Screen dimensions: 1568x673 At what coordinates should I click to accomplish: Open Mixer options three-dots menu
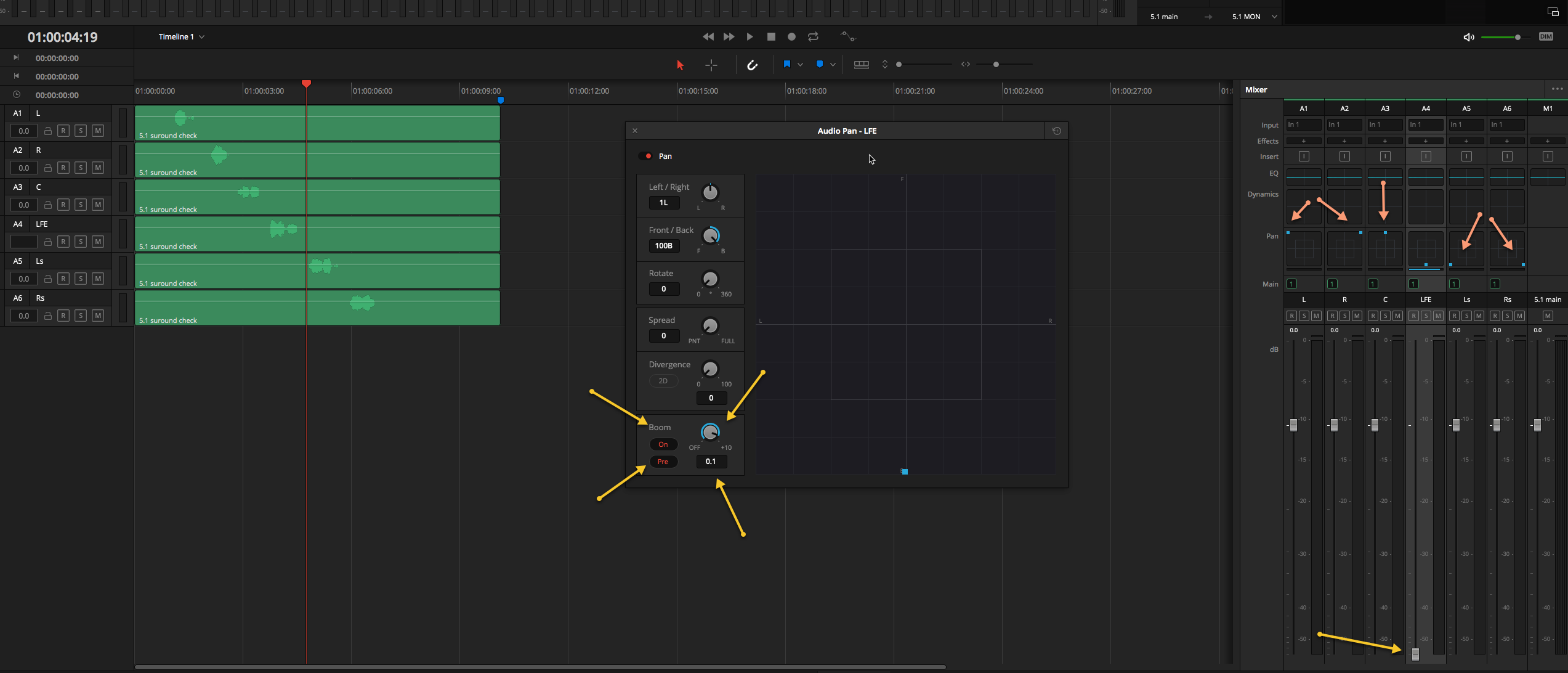tap(1557, 89)
